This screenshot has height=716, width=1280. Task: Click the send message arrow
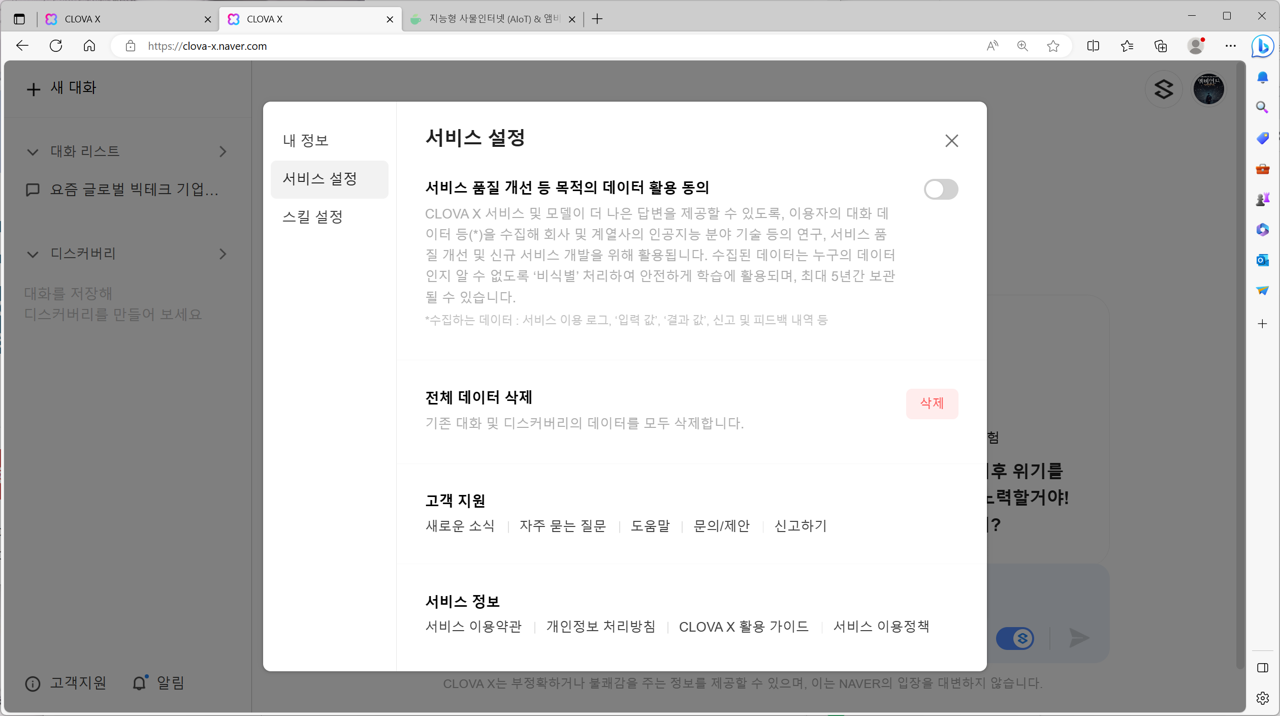coord(1079,638)
